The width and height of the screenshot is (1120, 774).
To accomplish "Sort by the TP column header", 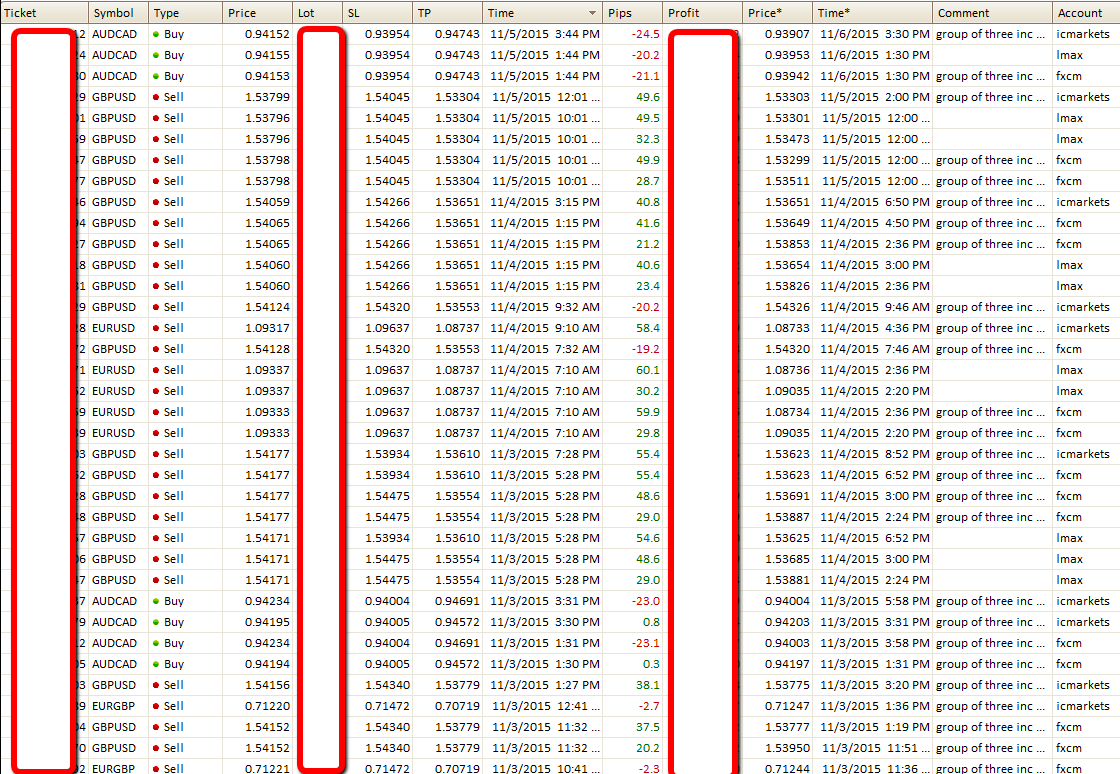I will point(447,13).
